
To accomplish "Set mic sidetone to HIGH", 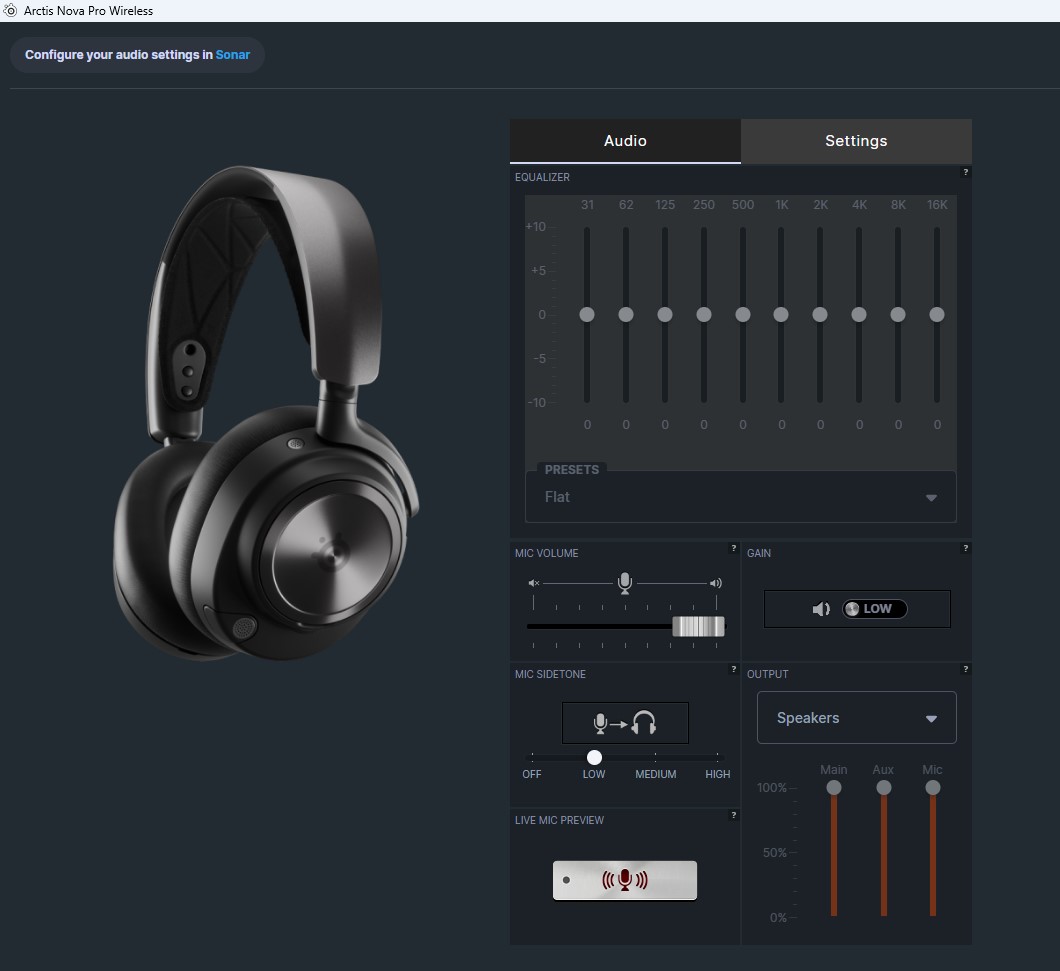I will [717, 758].
